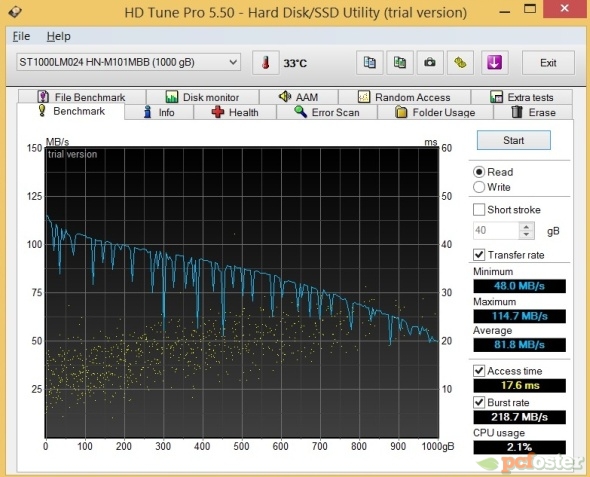
Task: Switch to the Health tab
Action: point(235,112)
